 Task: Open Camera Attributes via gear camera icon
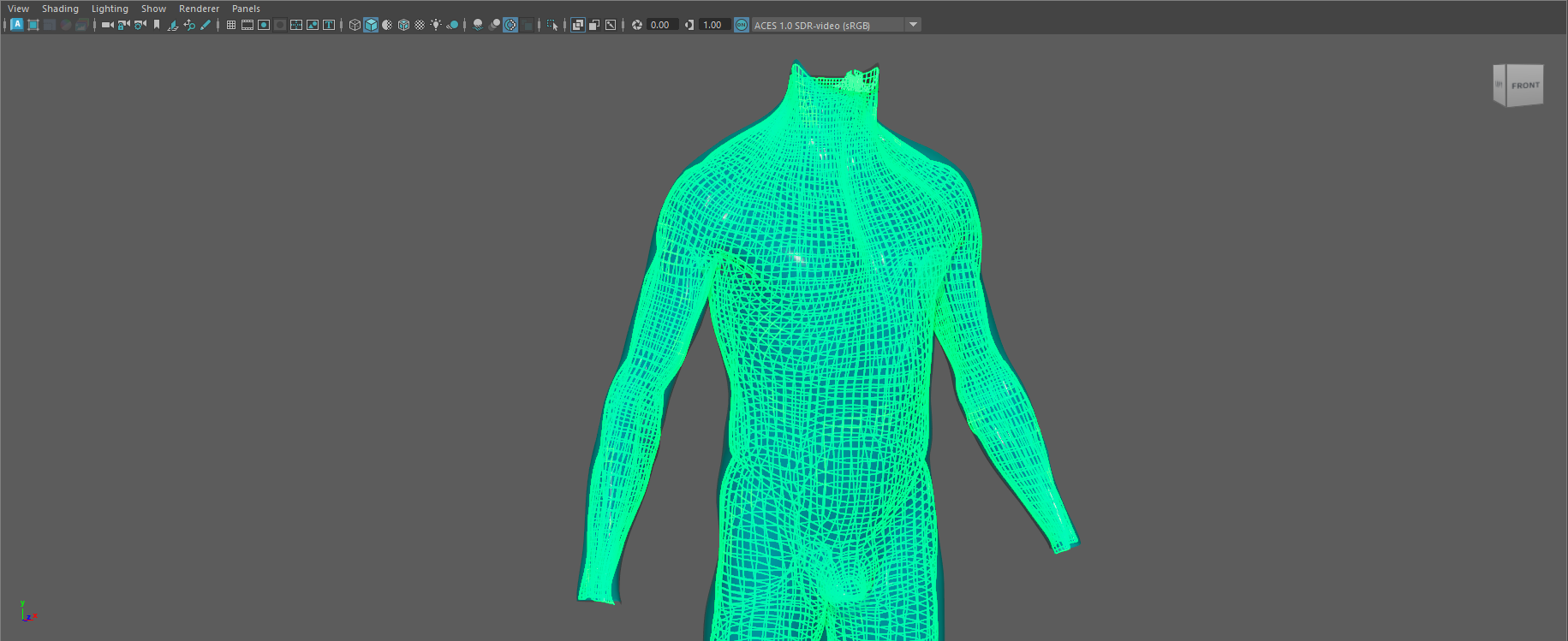[x=140, y=25]
